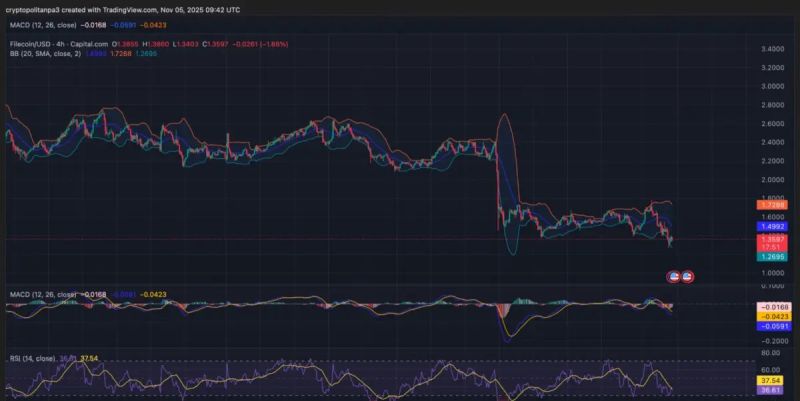Click the yellow 37.54 value in RSI legend

click(89, 359)
